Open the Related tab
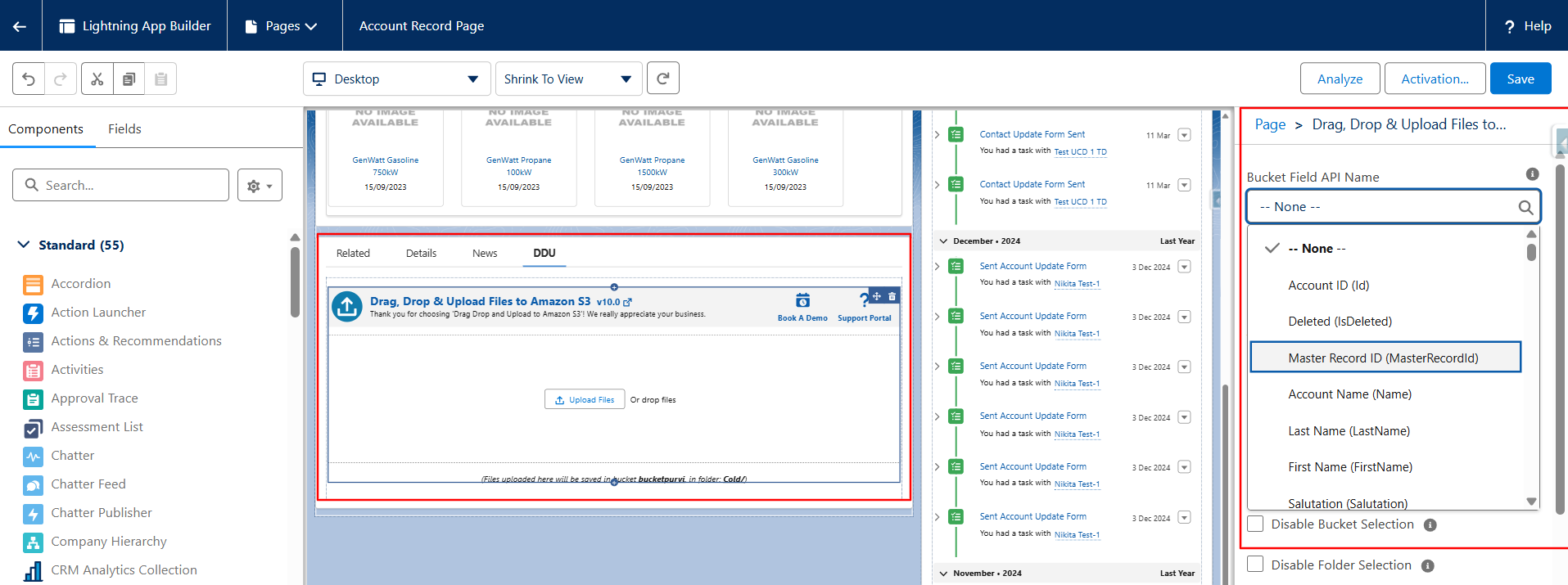1568x585 pixels. coord(353,254)
